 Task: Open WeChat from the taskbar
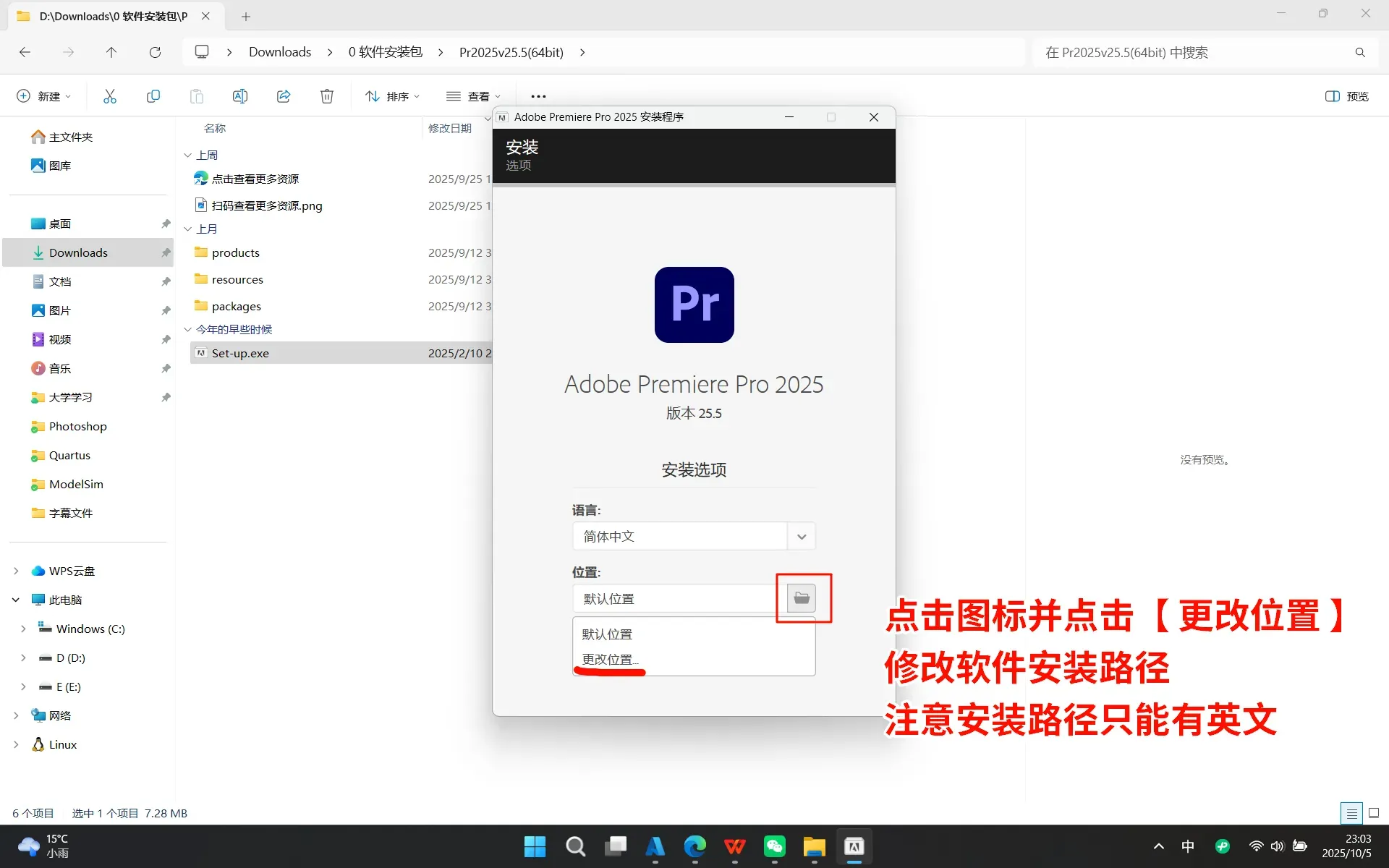point(774,846)
